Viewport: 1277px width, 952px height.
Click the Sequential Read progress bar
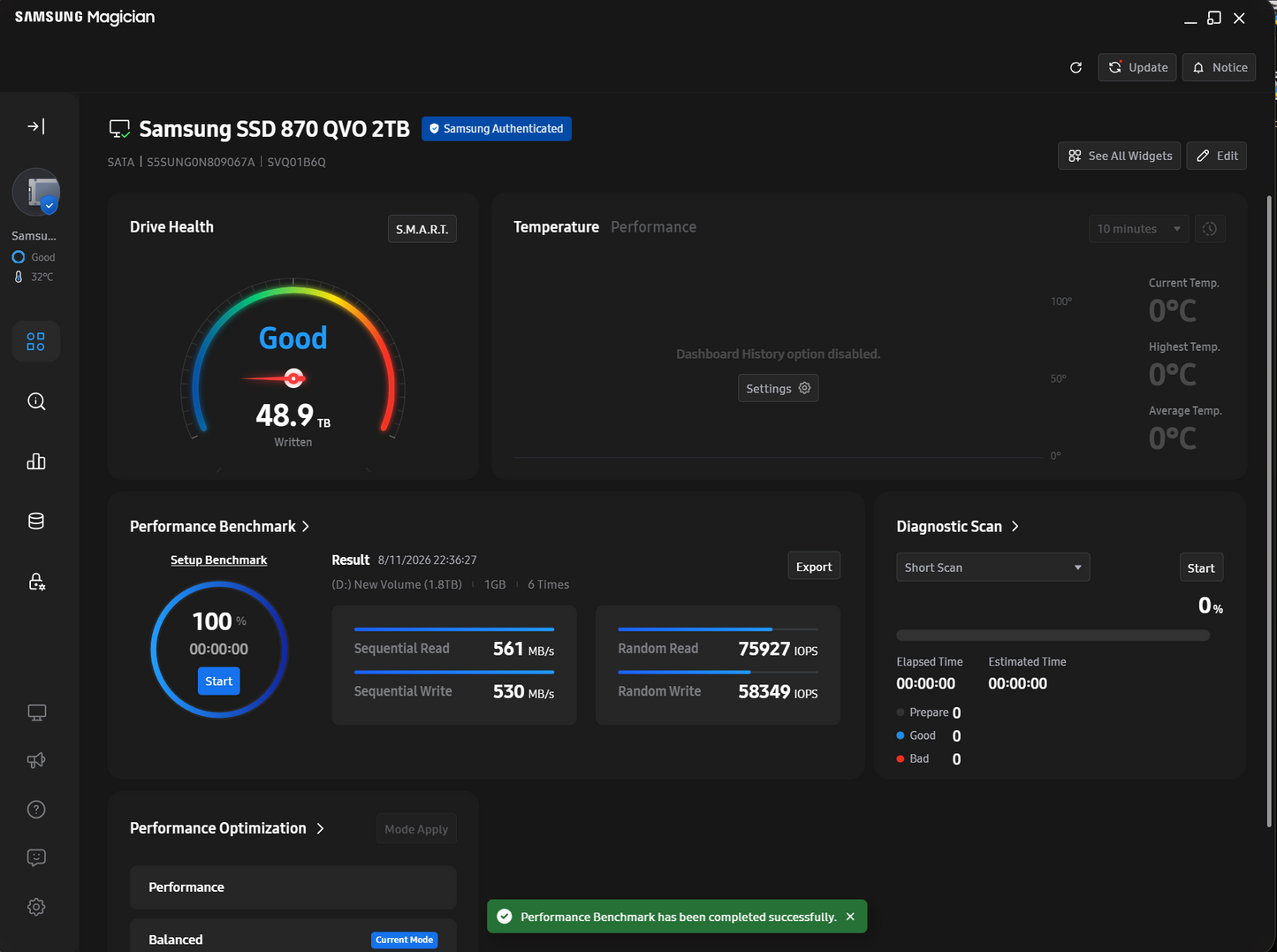coord(454,629)
